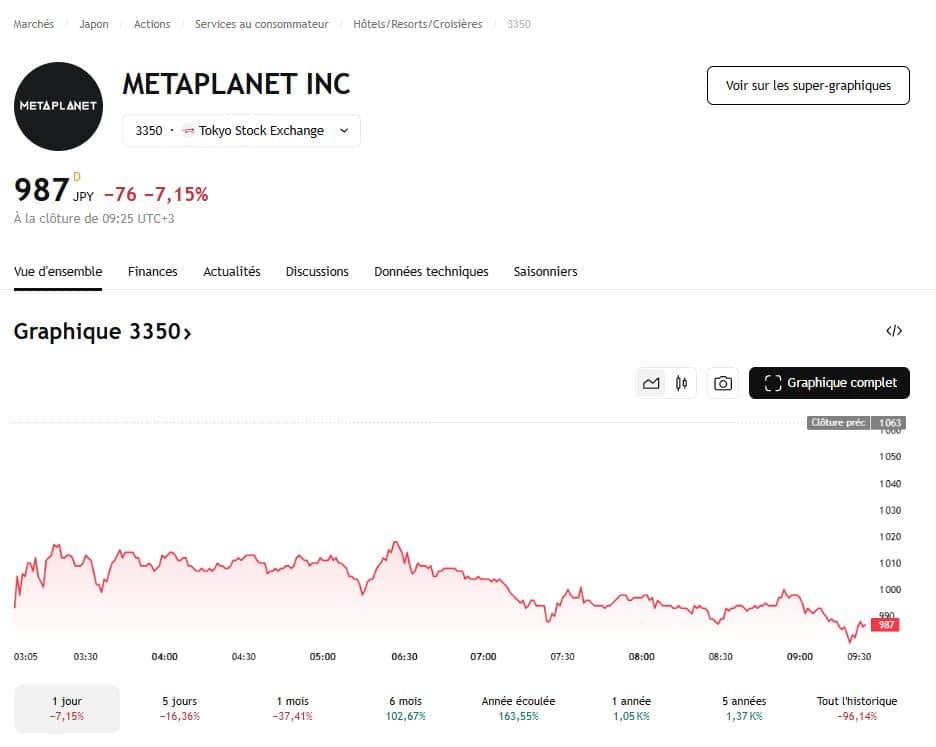
Task: Select the 1 mois time range
Action: pyautogui.click(x=293, y=708)
